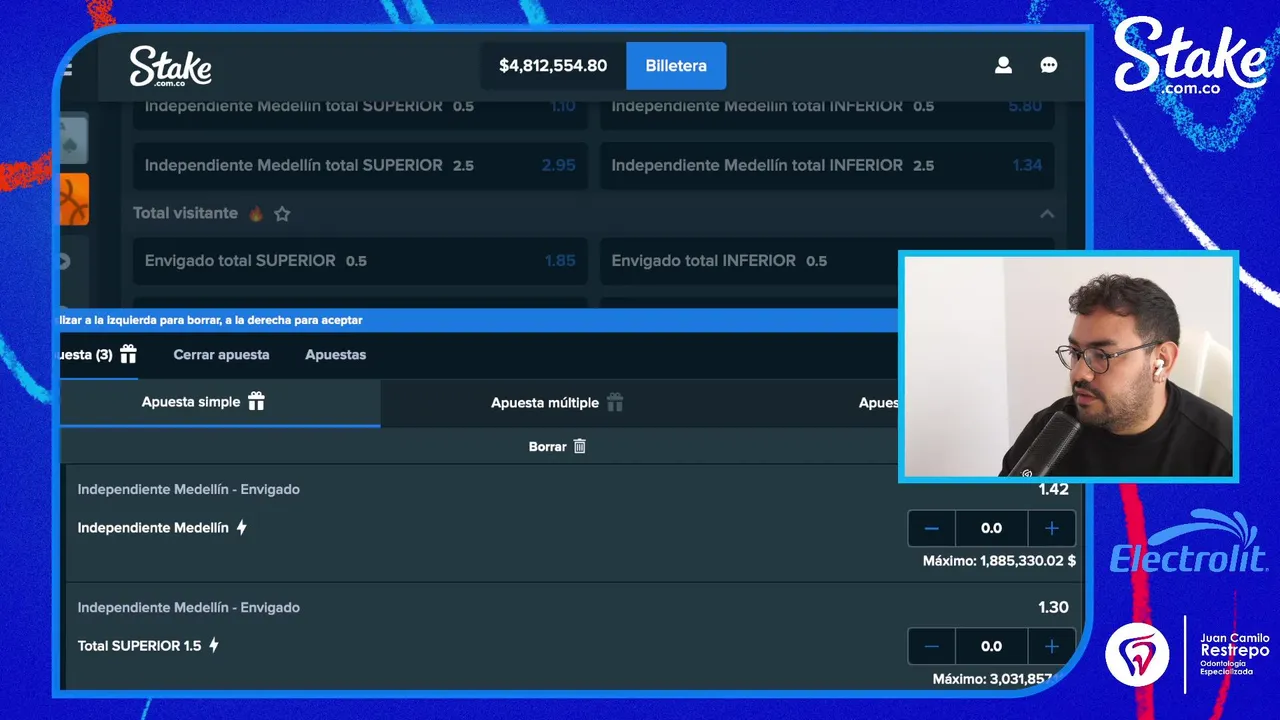The height and width of the screenshot is (720, 1280).
Task: Click the hamburger menu icon
Action: (x=67, y=69)
